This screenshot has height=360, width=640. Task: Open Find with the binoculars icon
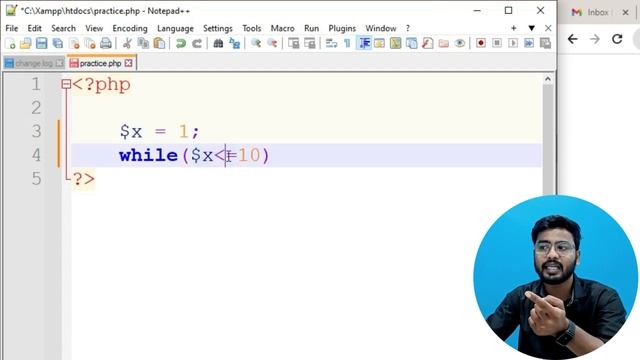[x=218, y=43]
